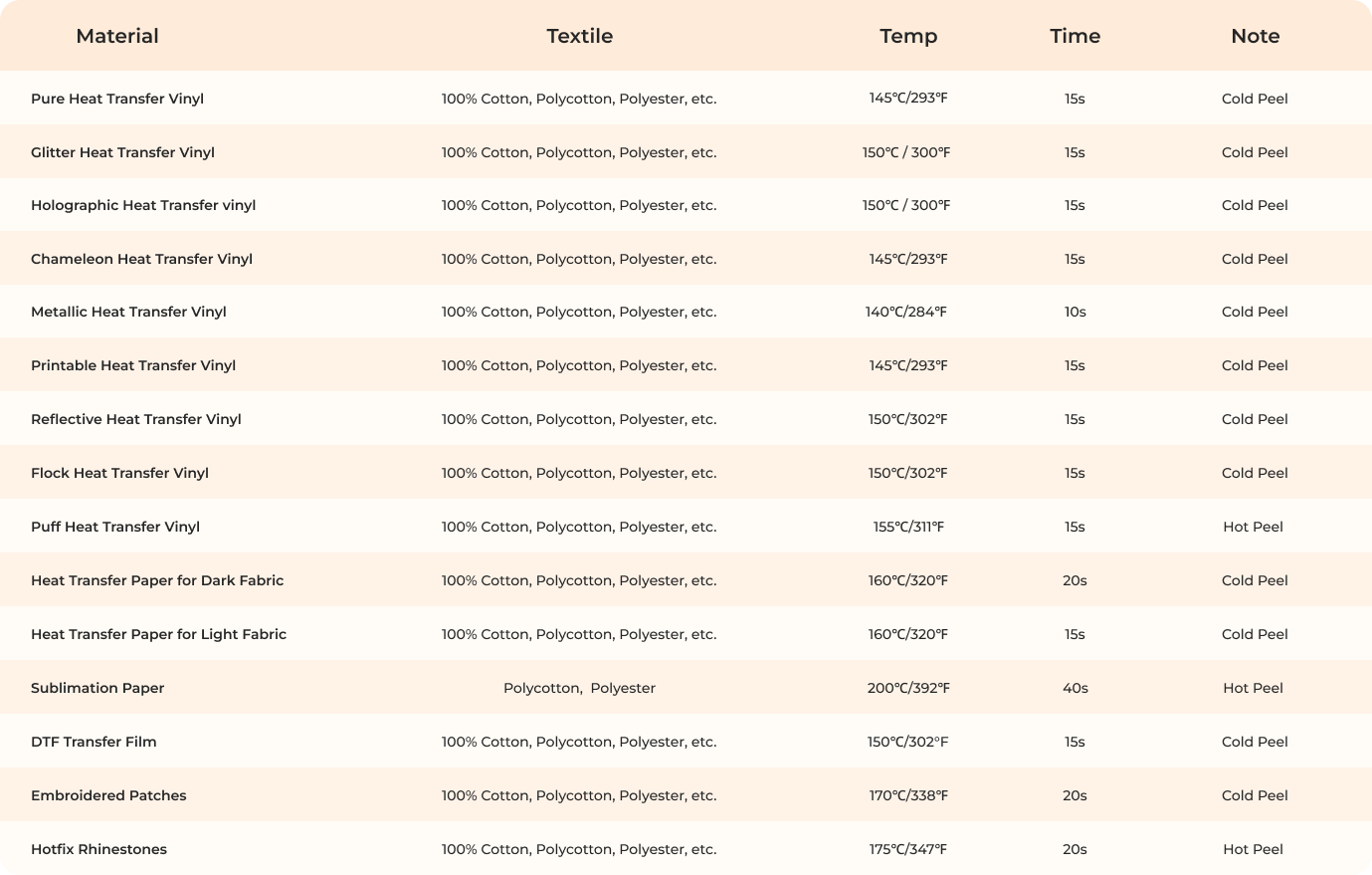This screenshot has width=1372, height=875.
Task: Click Holographic Heat Transfer vinyl material cell
Action: [x=143, y=205]
